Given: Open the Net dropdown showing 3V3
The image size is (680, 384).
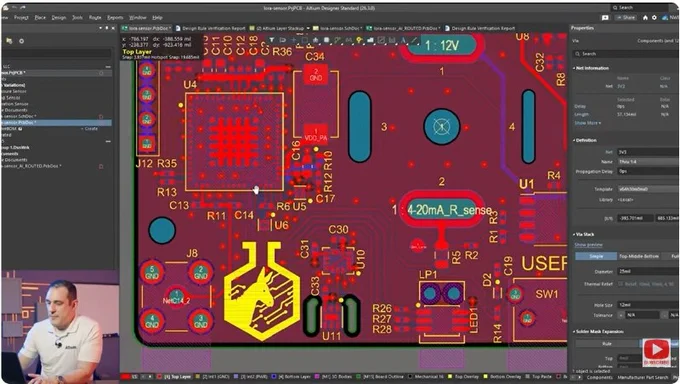Looking at the screenshot, I should [x=648, y=152].
